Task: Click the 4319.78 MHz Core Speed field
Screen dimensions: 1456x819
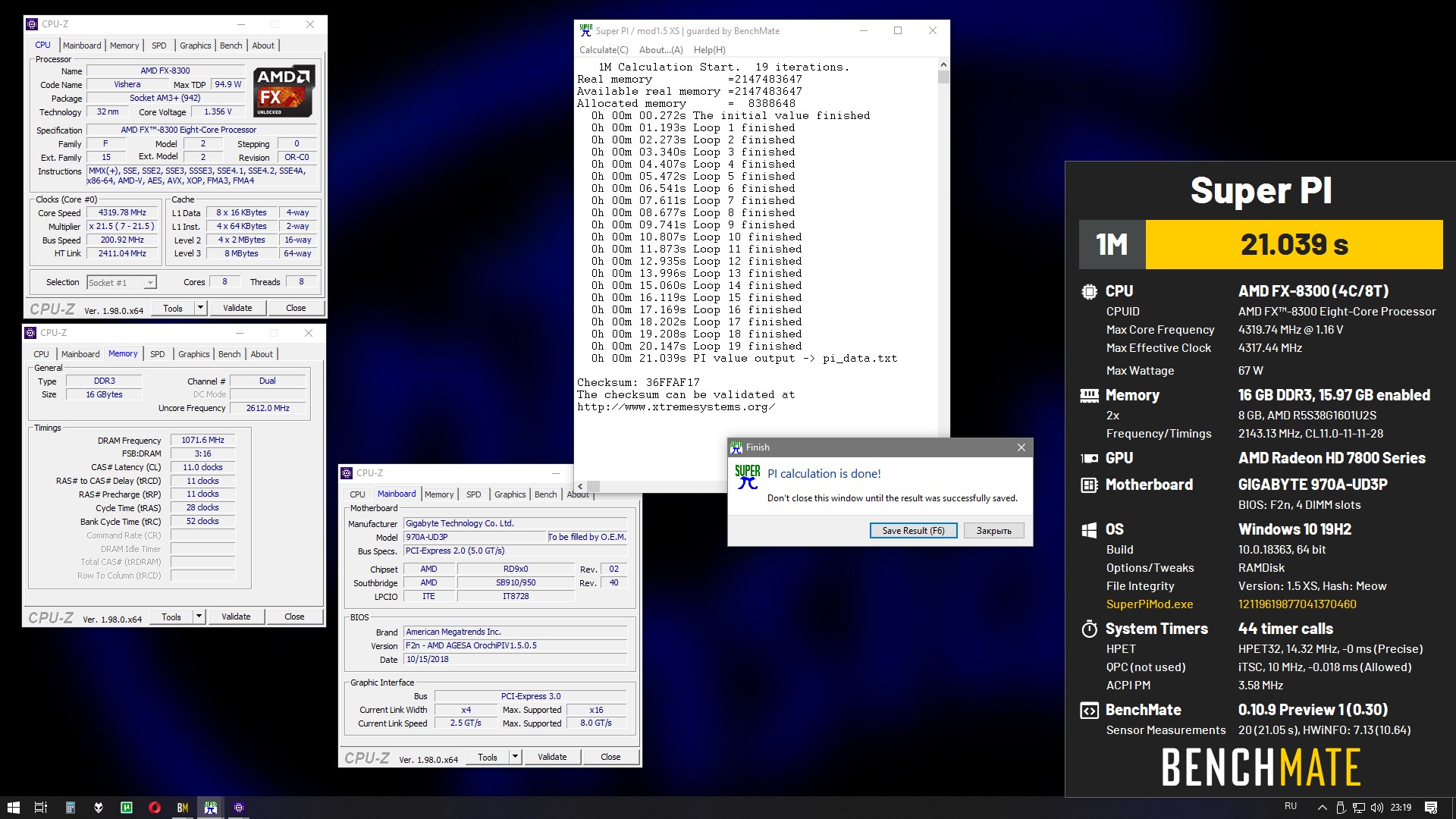Action: pyautogui.click(x=122, y=213)
